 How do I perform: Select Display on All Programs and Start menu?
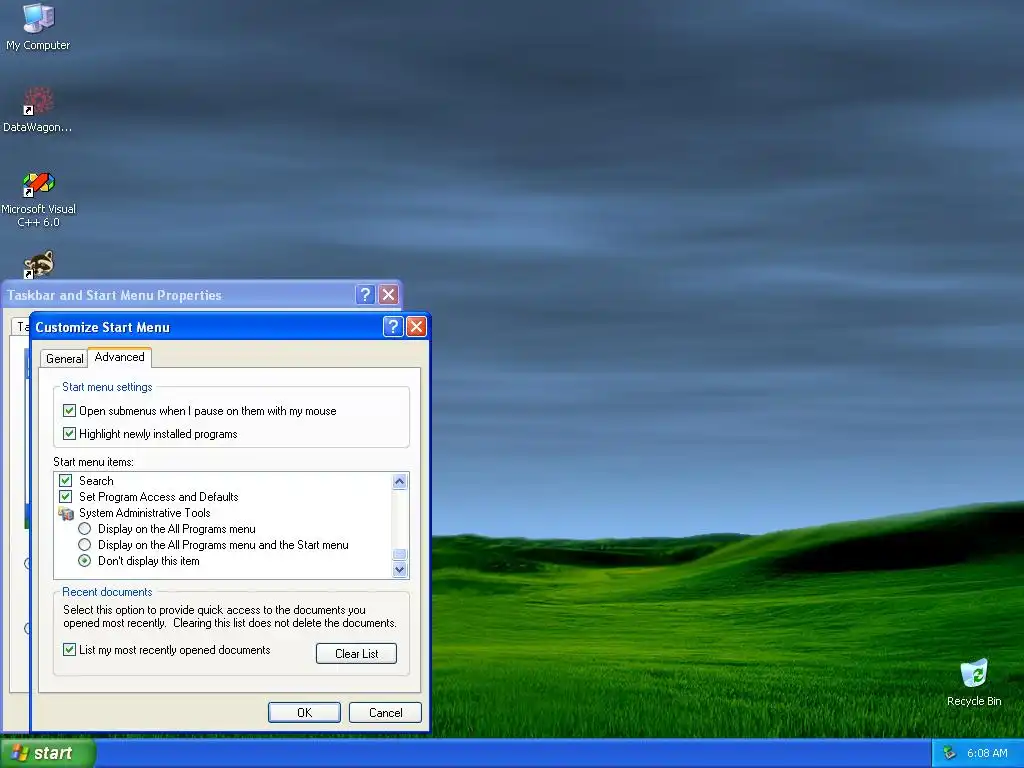click(84, 545)
